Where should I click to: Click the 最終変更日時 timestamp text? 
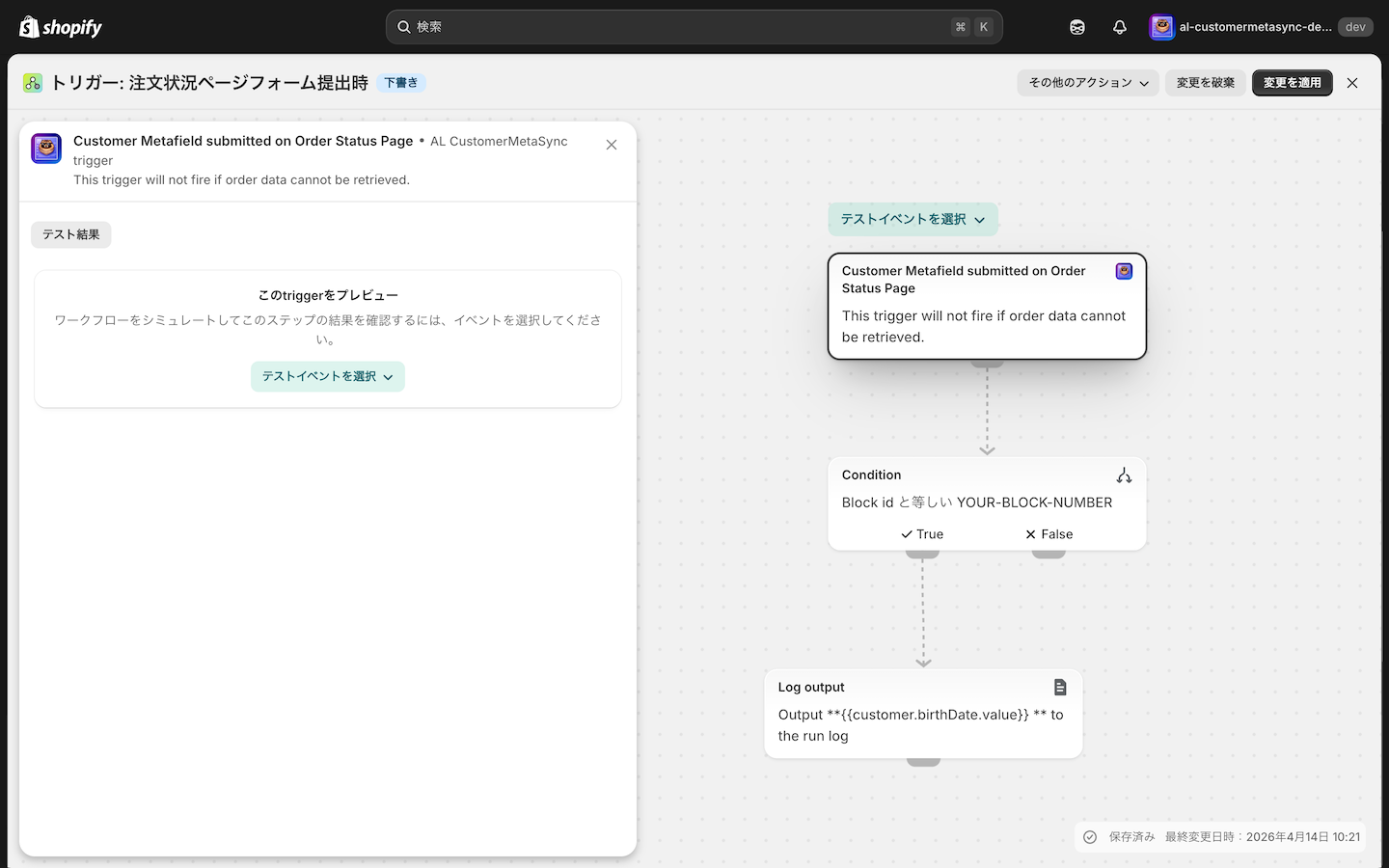point(1263,837)
